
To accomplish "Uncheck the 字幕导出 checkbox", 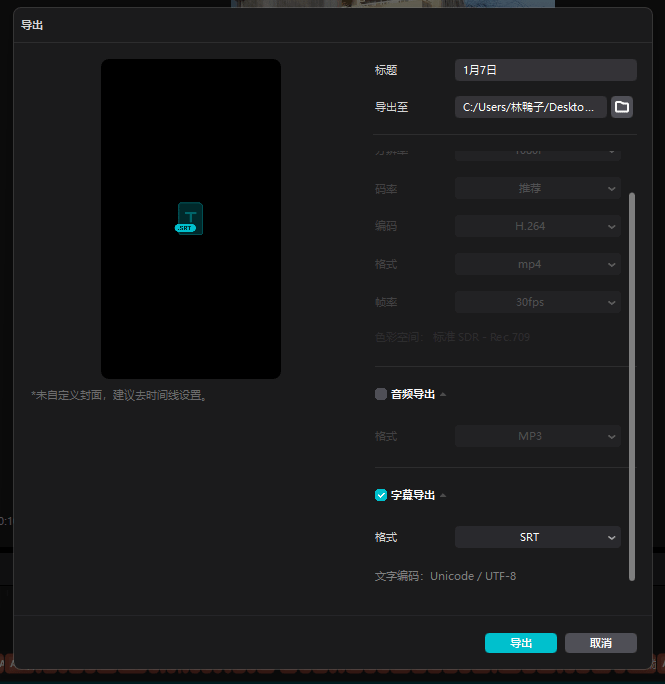I will click(381, 495).
